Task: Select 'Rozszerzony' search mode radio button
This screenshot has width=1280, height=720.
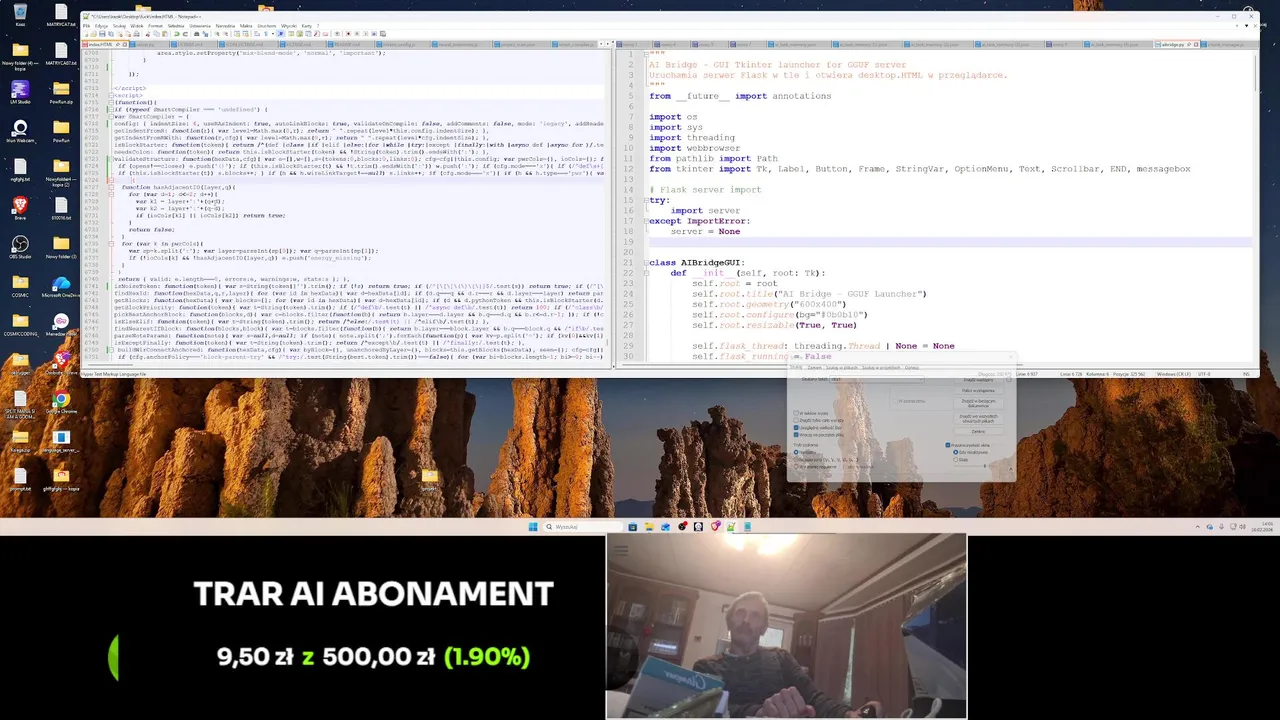Action: [x=796, y=460]
